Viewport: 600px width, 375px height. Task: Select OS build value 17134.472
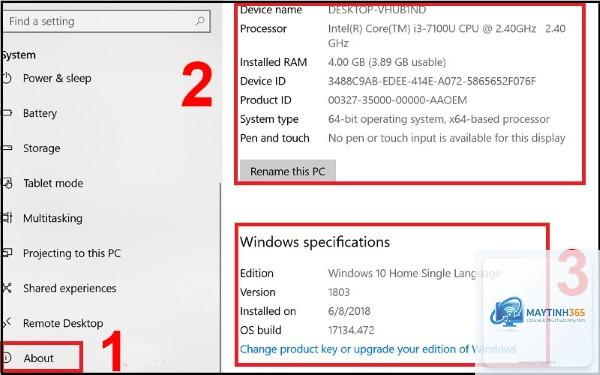tap(351, 330)
